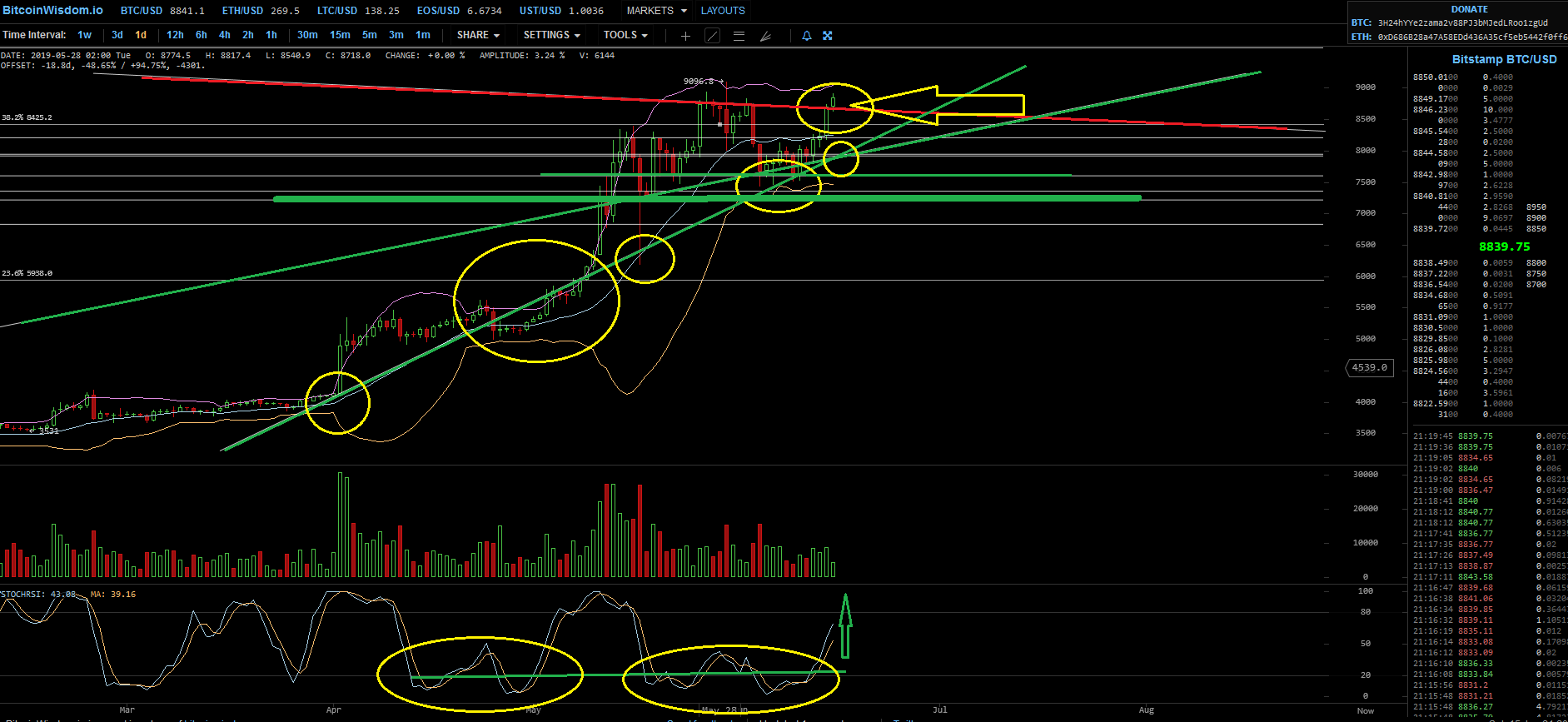The width and height of the screenshot is (1568, 722).
Task: Select the 1d time interval
Action: pos(141,35)
